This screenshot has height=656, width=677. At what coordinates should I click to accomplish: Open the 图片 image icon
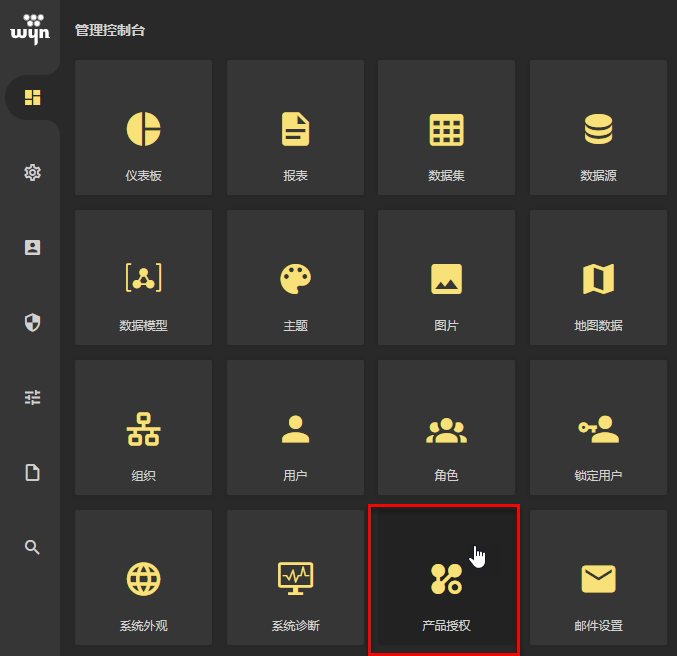[446, 279]
